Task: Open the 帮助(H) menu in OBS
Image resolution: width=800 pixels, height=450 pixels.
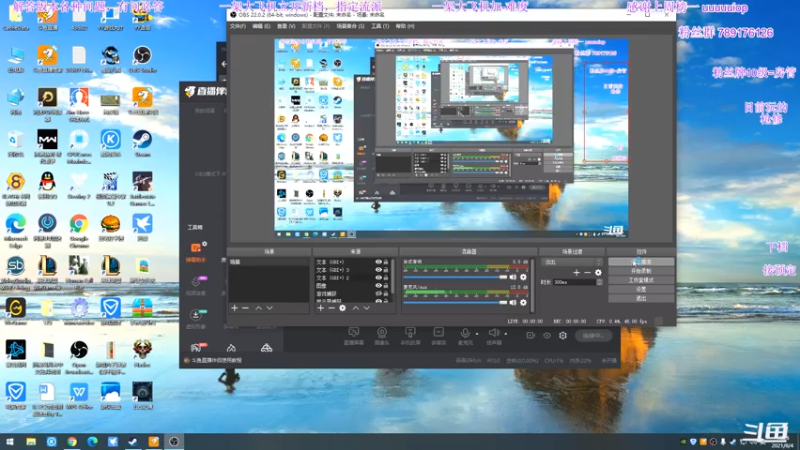Action: coord(405,26)
